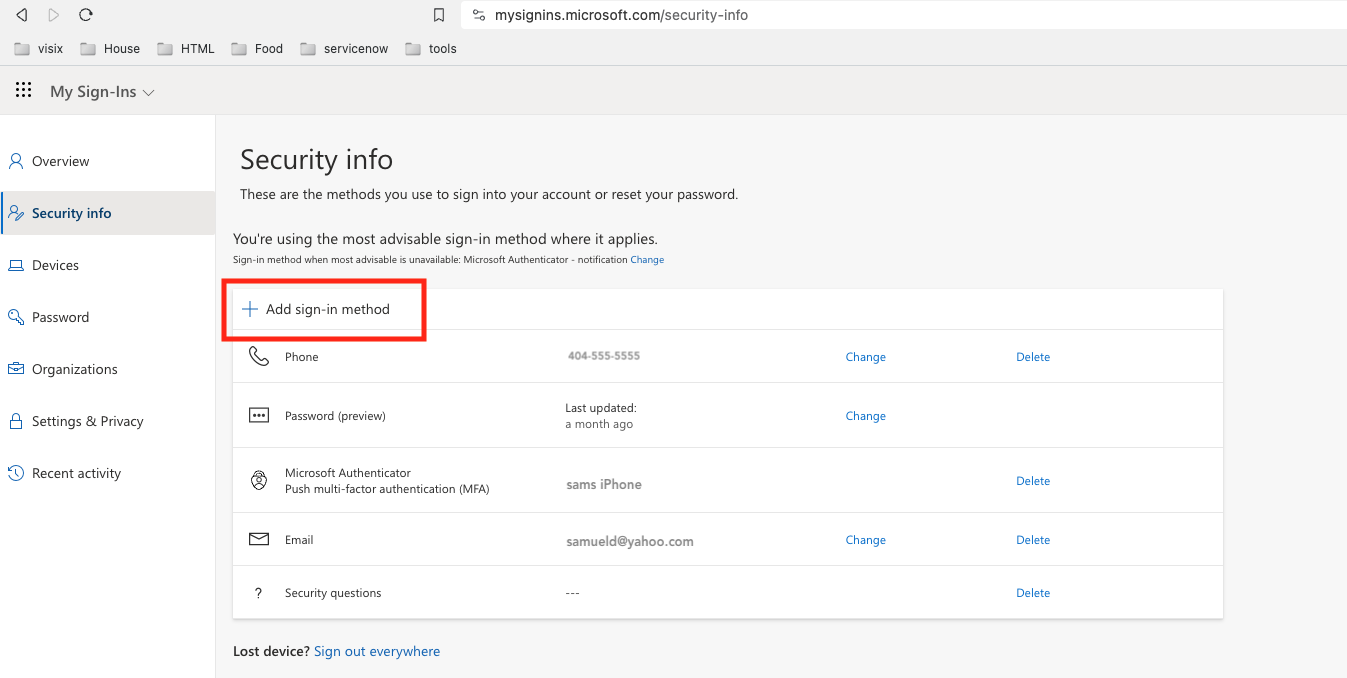
Task: Delete the Email sign-in method
Action: (1033, 540)
